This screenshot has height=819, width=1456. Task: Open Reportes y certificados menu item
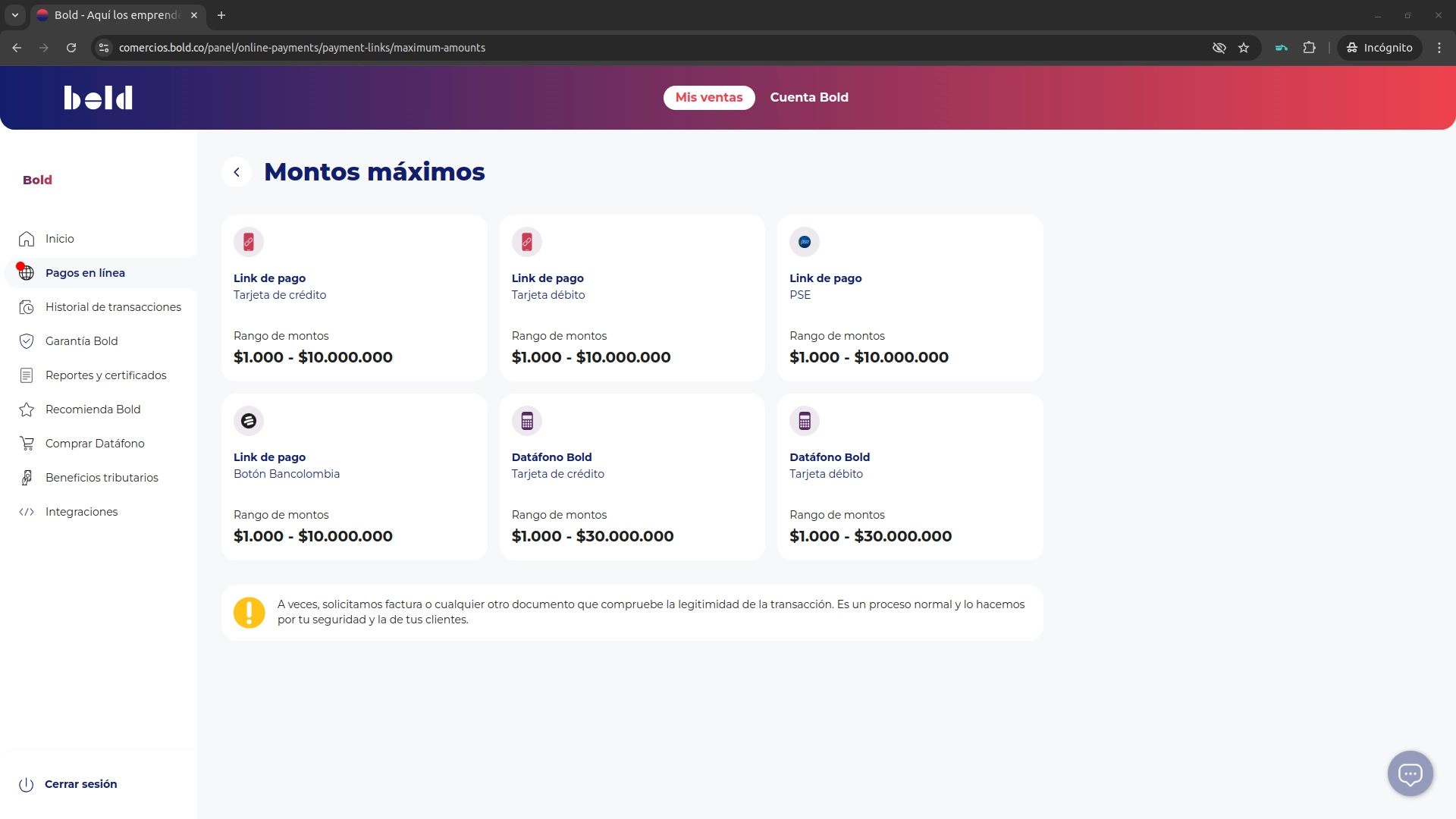(x=105, y=375)
